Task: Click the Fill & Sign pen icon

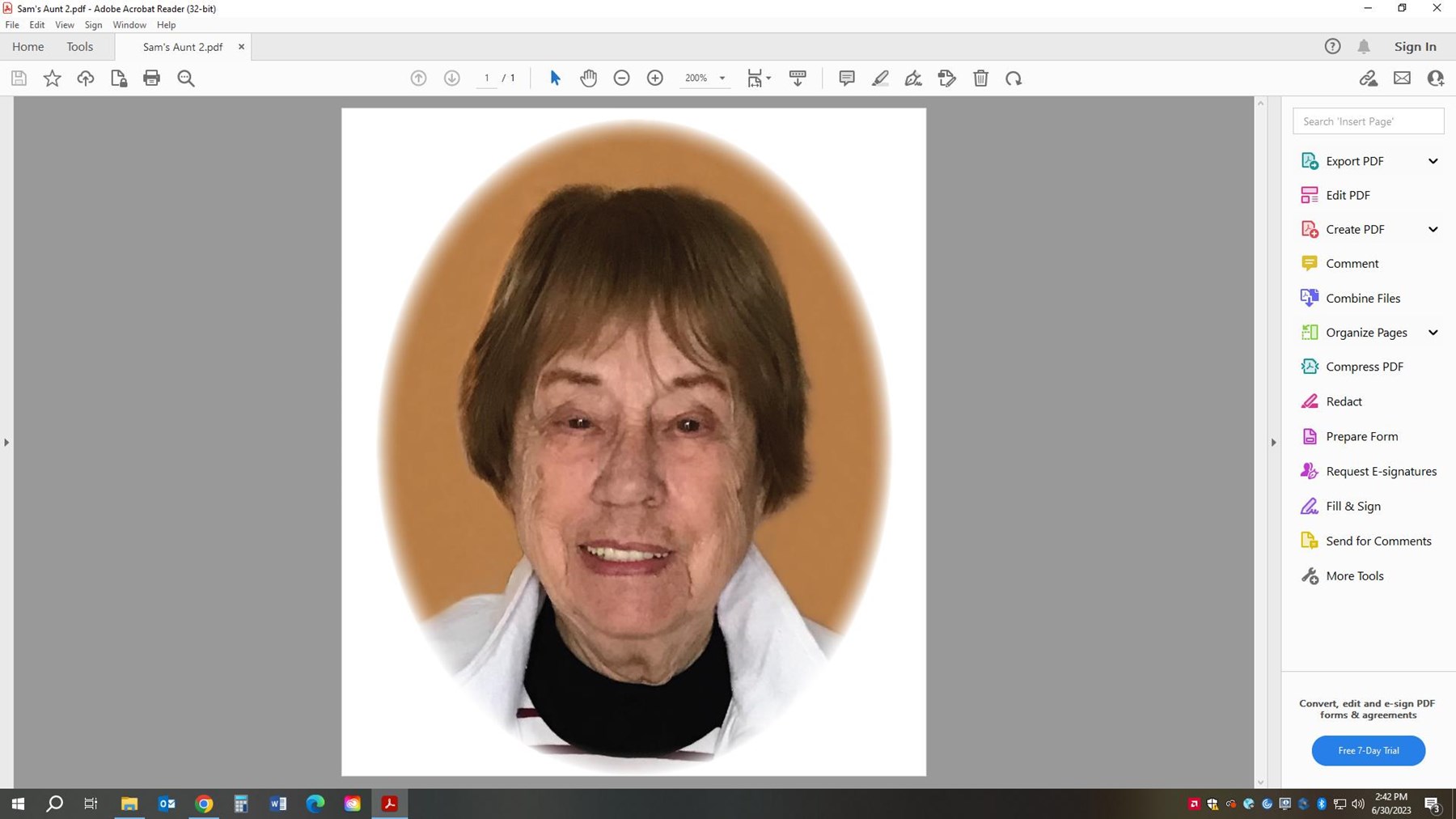Action: tap(913, 78)
